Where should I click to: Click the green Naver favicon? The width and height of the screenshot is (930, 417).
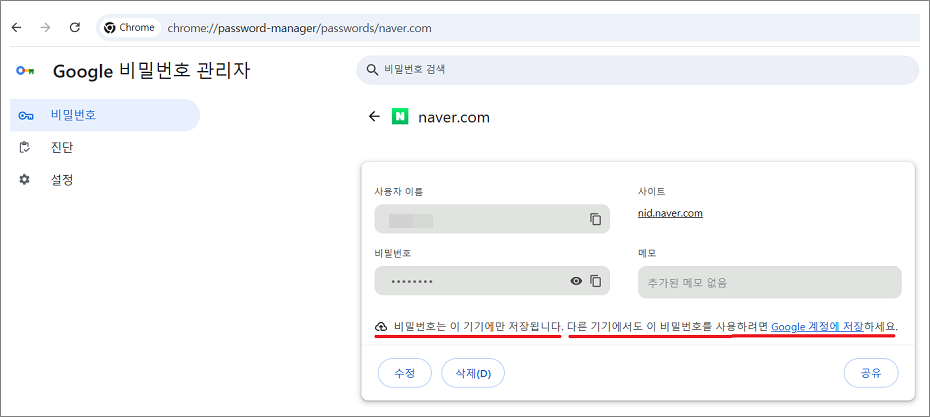400,117
